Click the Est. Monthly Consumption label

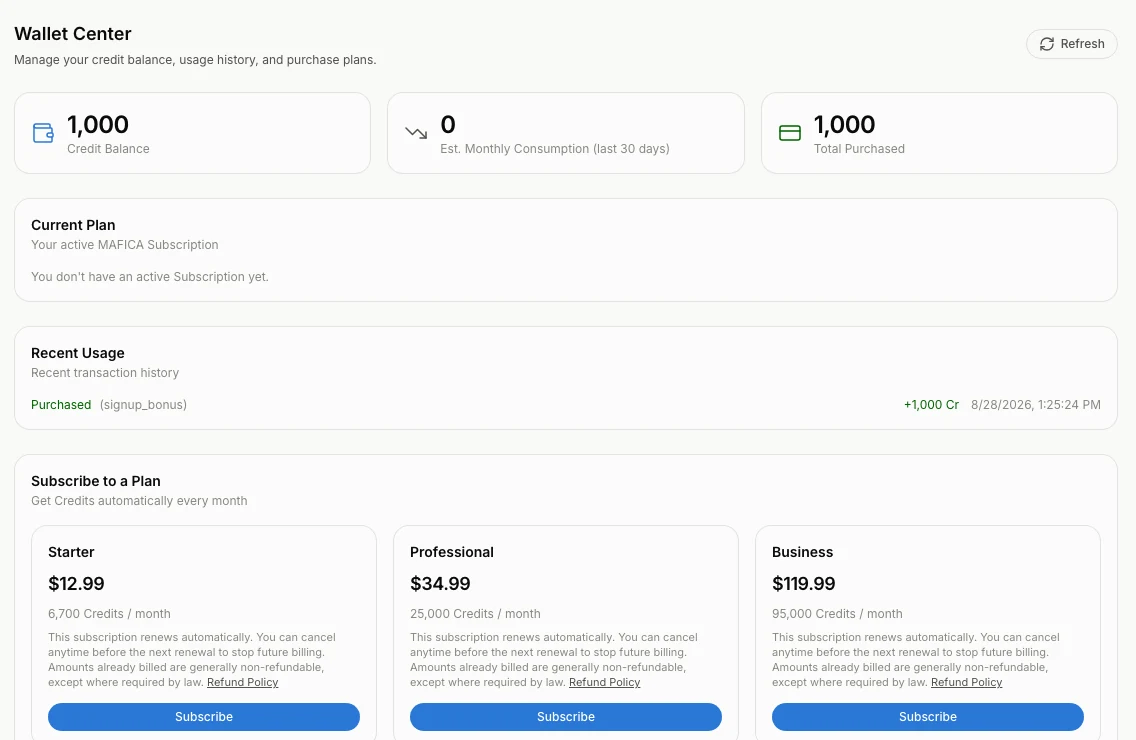tap(555, 149)
